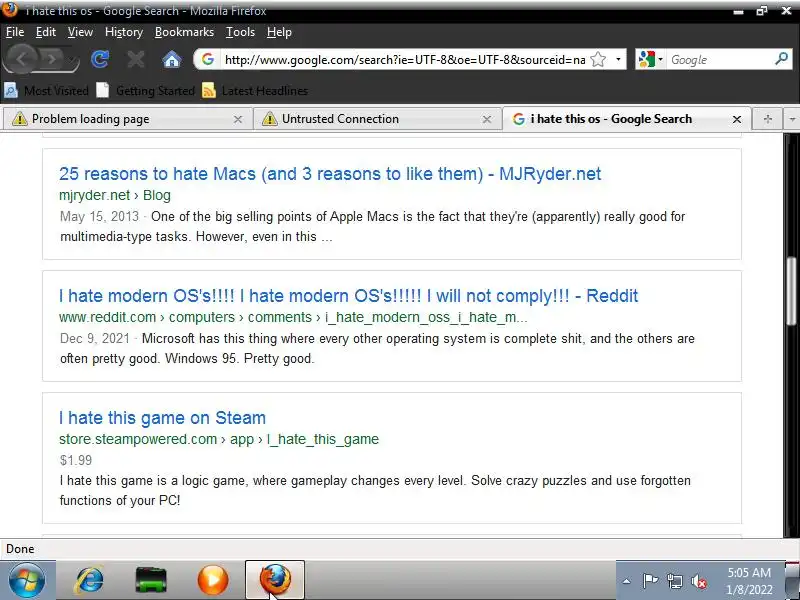Screen dimensions: 800x600
Task: Open the I hate this game on Steam result
Action: [162, 418]
